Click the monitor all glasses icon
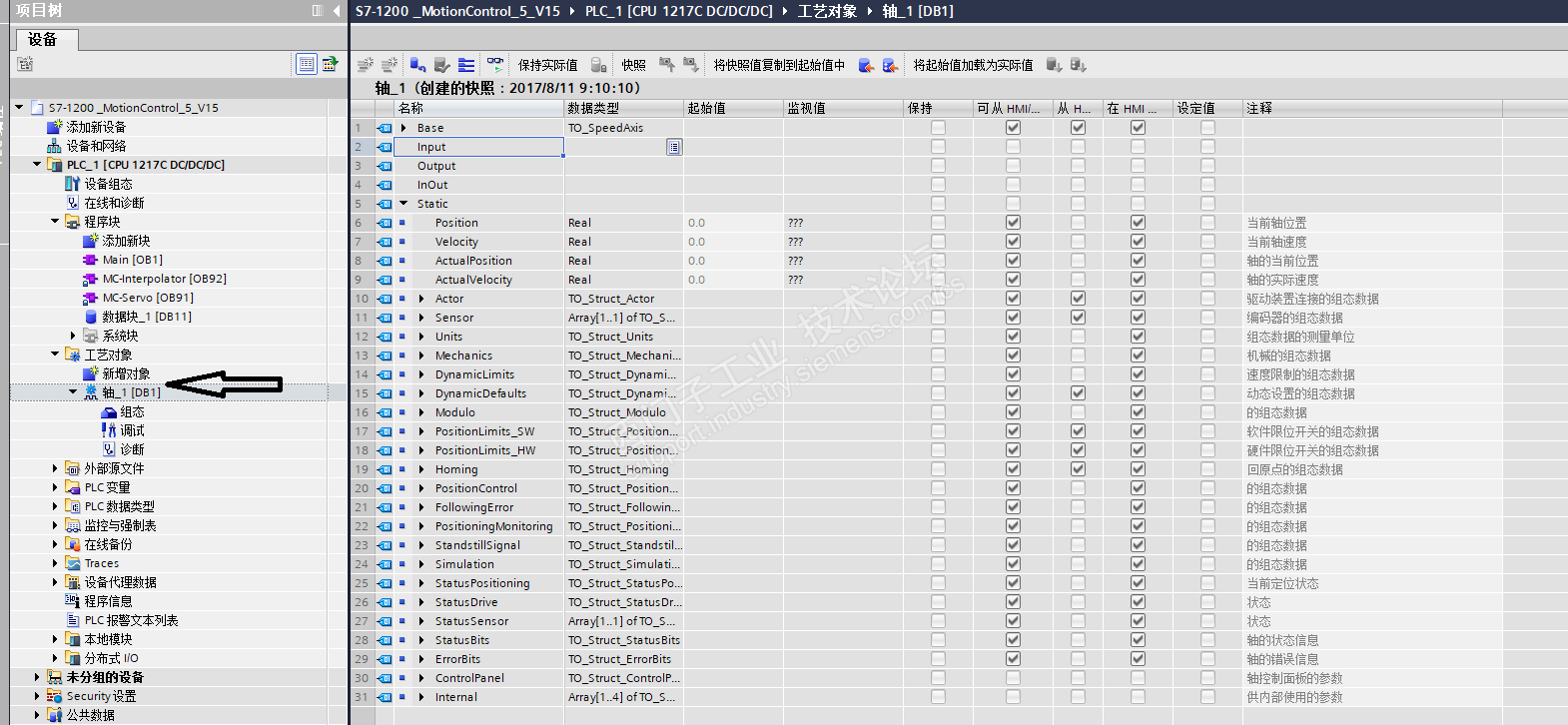1568x725 pixels. (495, 64)
